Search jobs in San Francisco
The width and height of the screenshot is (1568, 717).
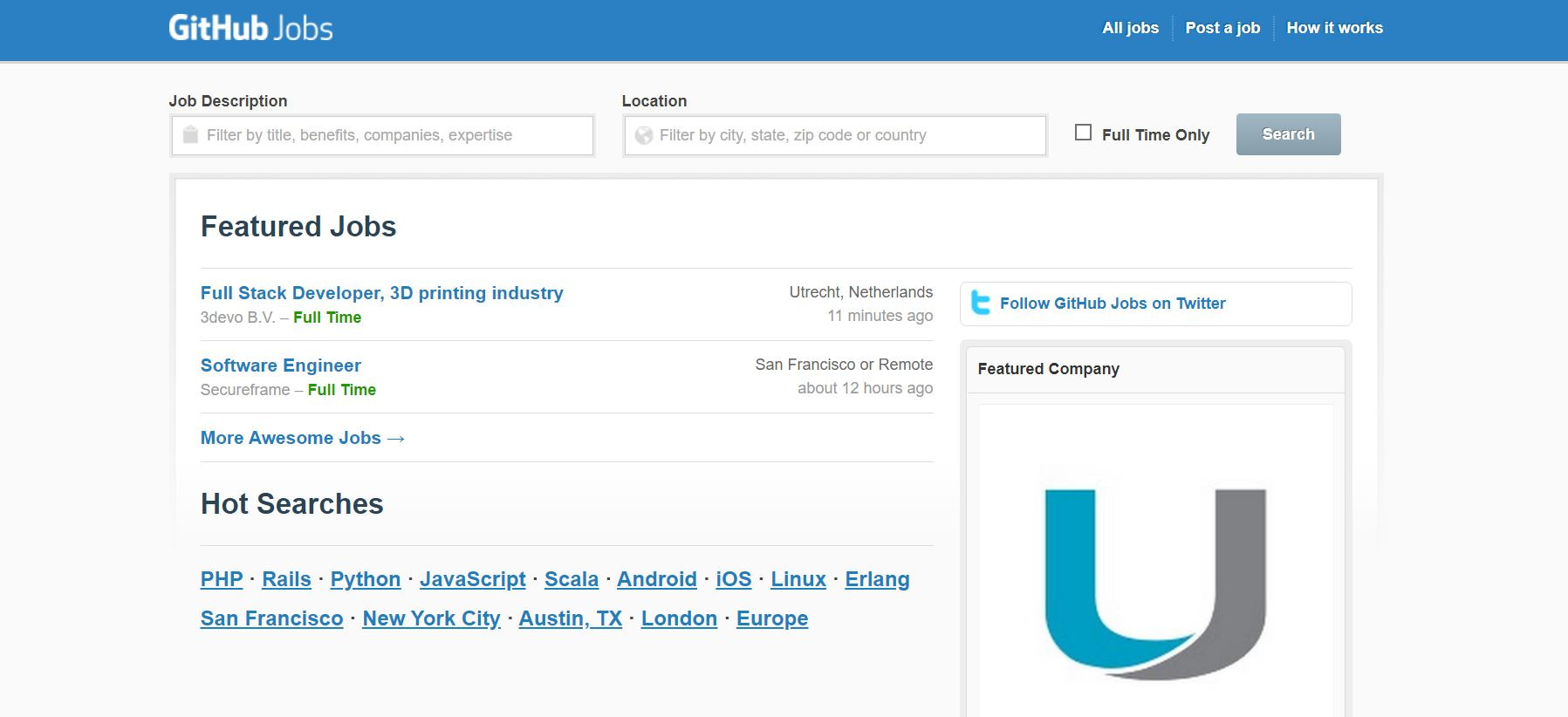(x=271, y=618)
